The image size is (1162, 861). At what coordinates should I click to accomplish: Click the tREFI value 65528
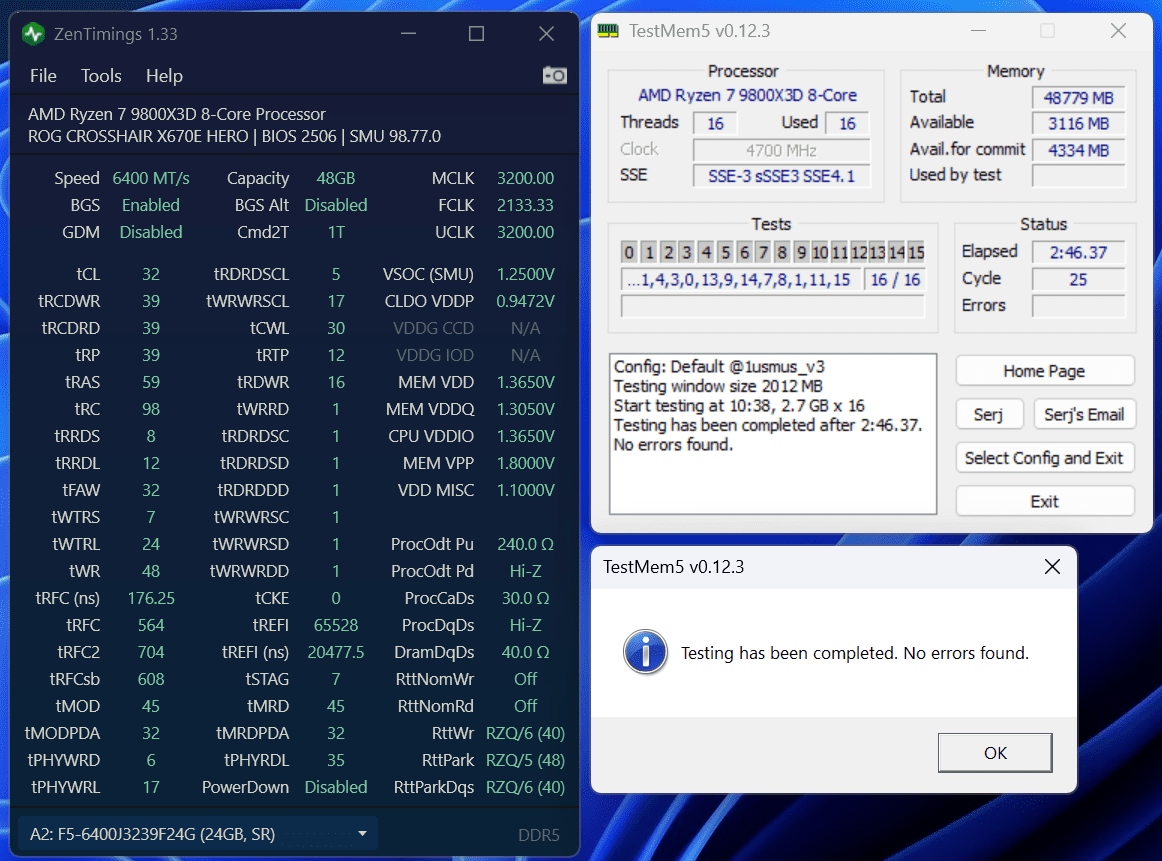point(336,625)
